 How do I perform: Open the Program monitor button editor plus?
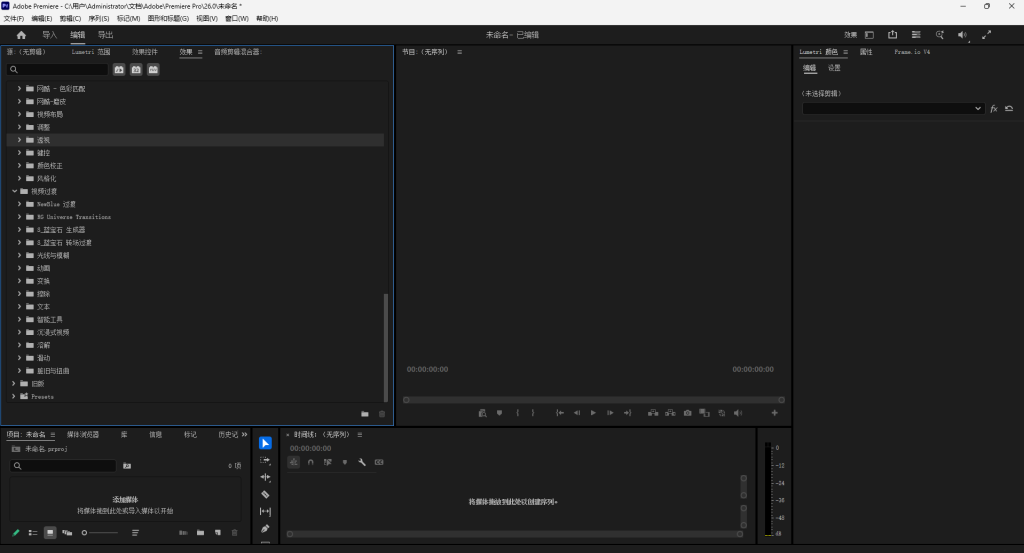pyautogui.click(x=775, y=413)
